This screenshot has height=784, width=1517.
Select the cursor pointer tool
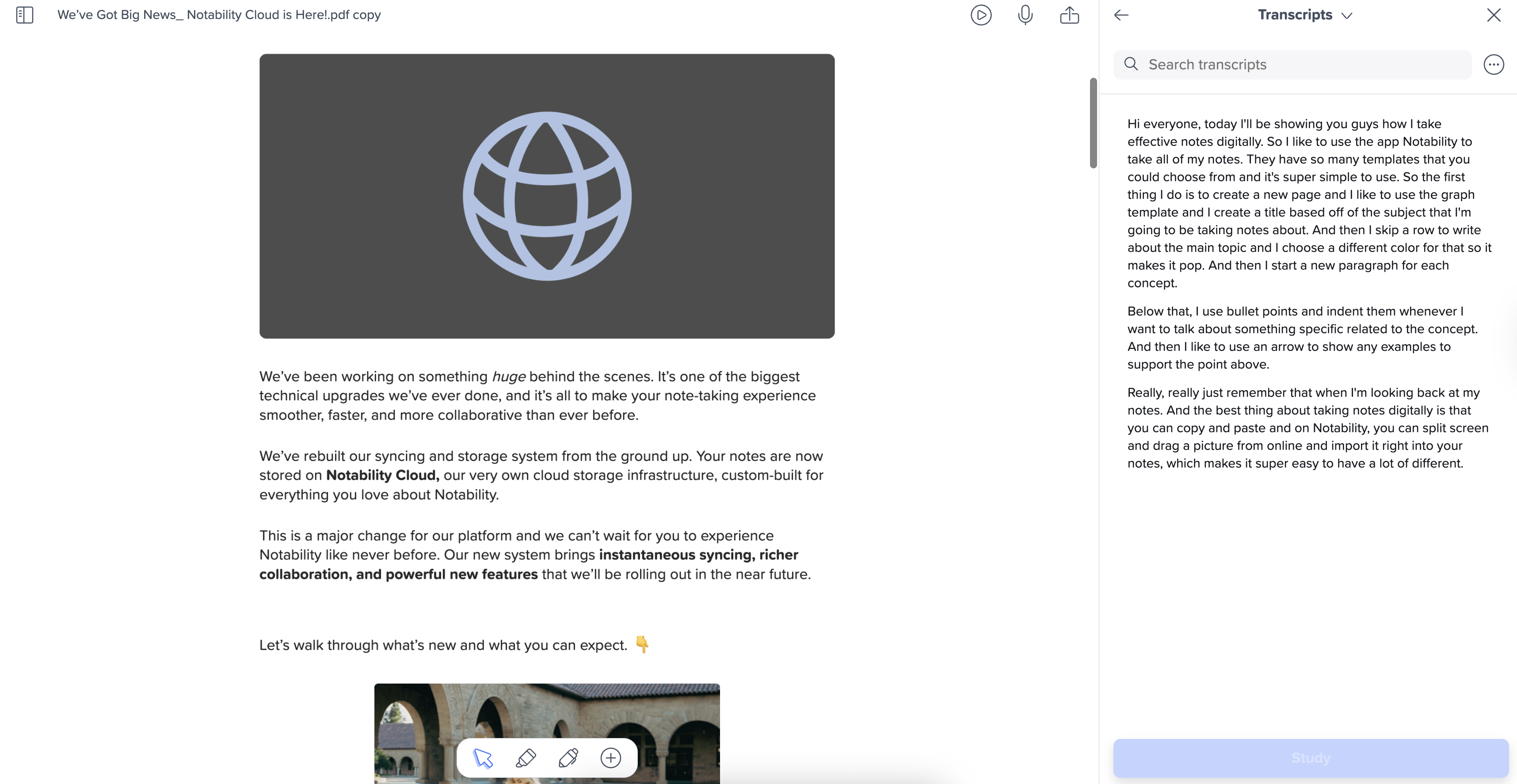[x=483, y=757]
